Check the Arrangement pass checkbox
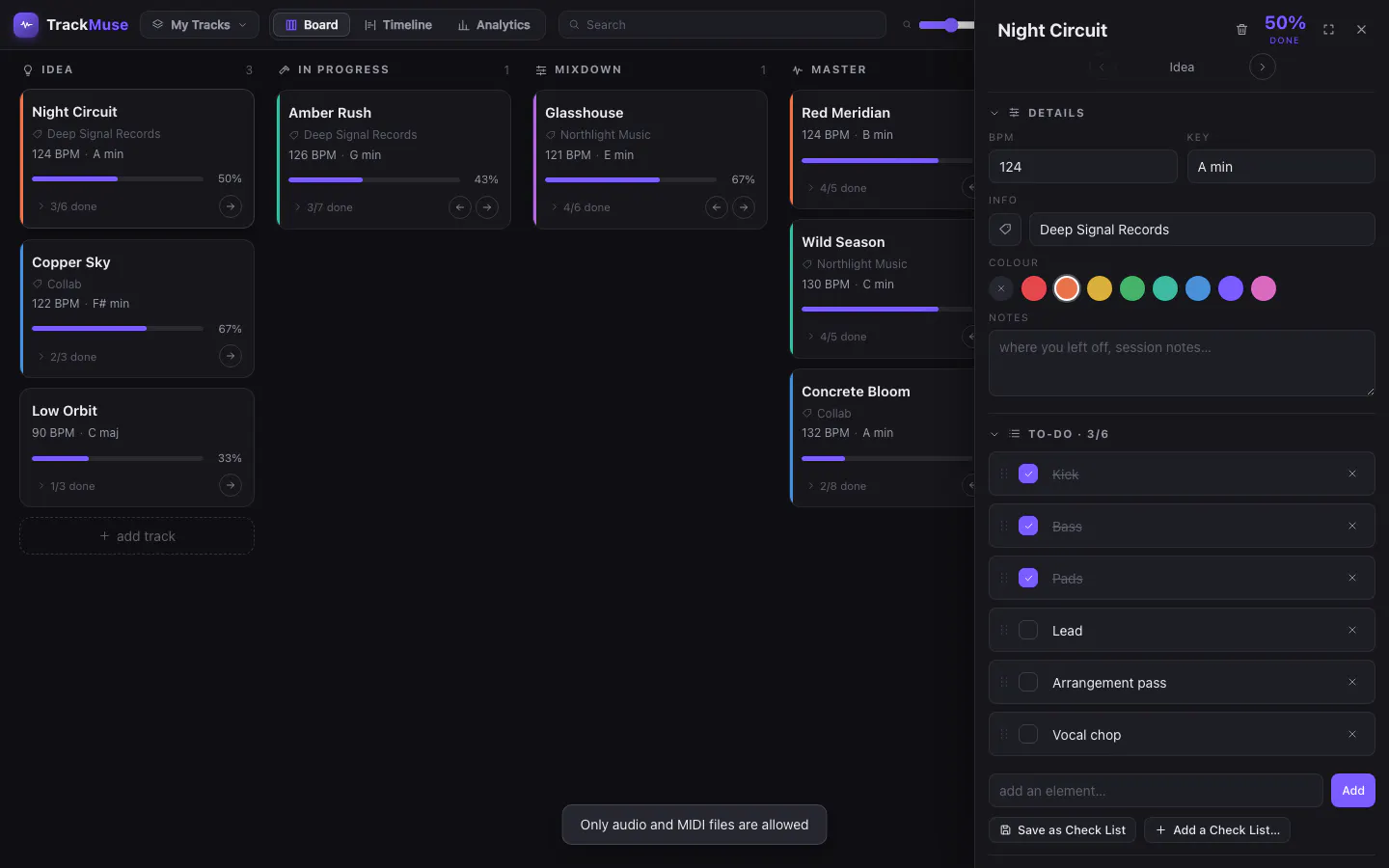The height and width of the screenshot is (868, 1389). pos(1028,682)
